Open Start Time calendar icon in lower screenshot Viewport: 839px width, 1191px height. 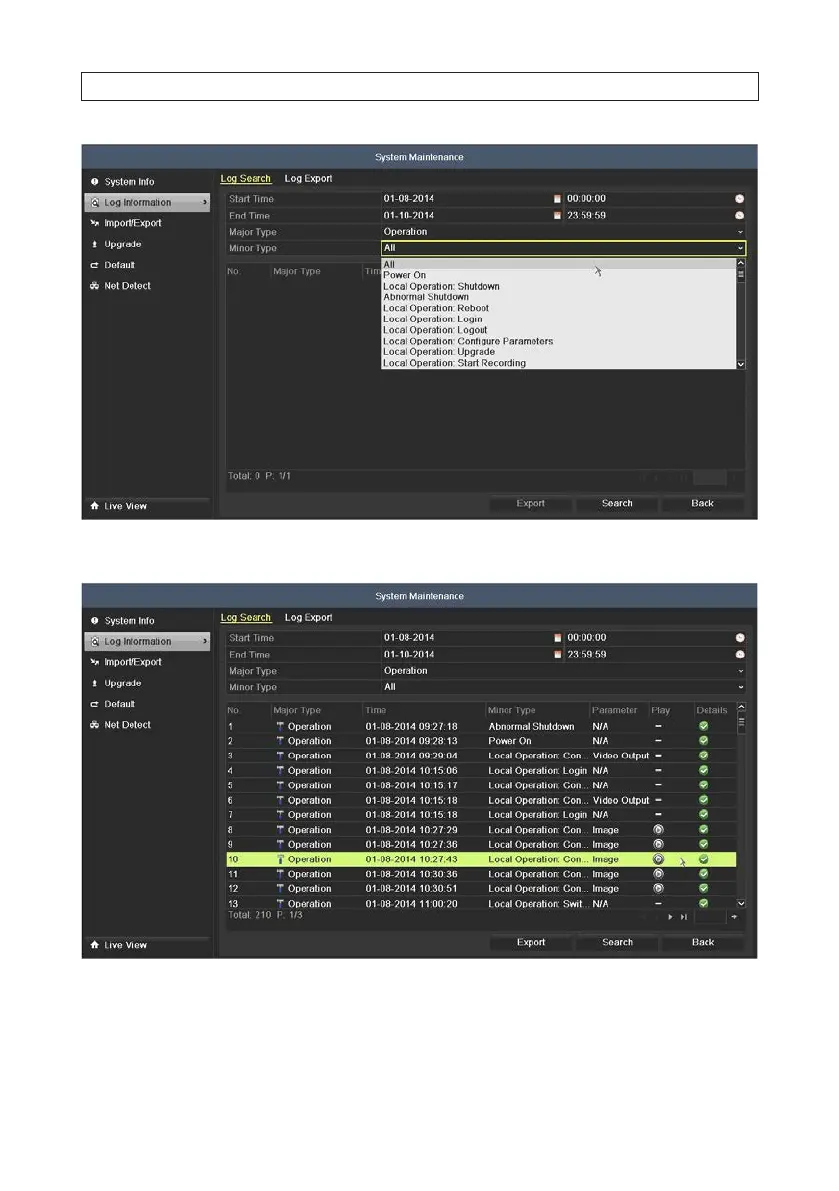558,638
